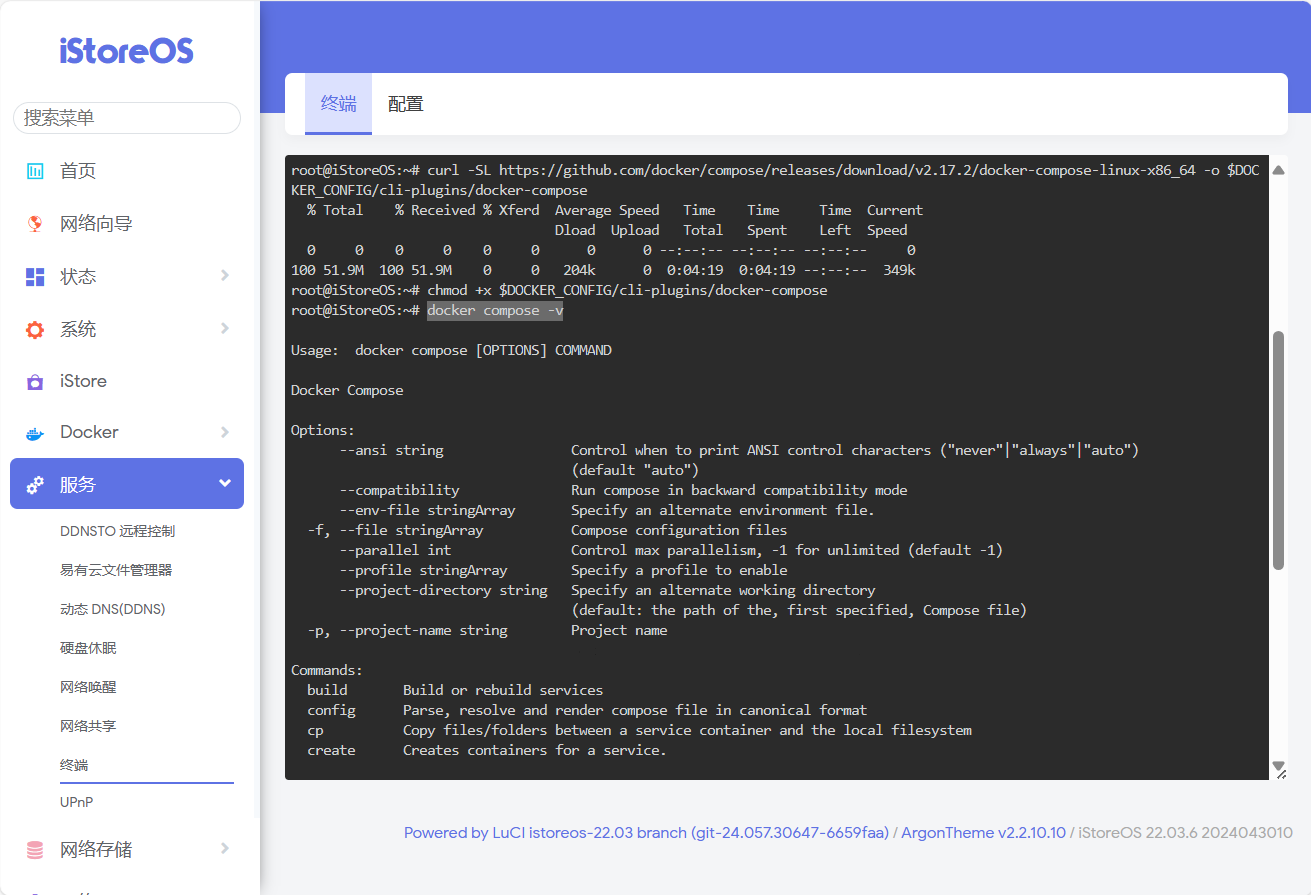
Task: Expand the Status (状态) menu chevron
Action: click(224, 276)
